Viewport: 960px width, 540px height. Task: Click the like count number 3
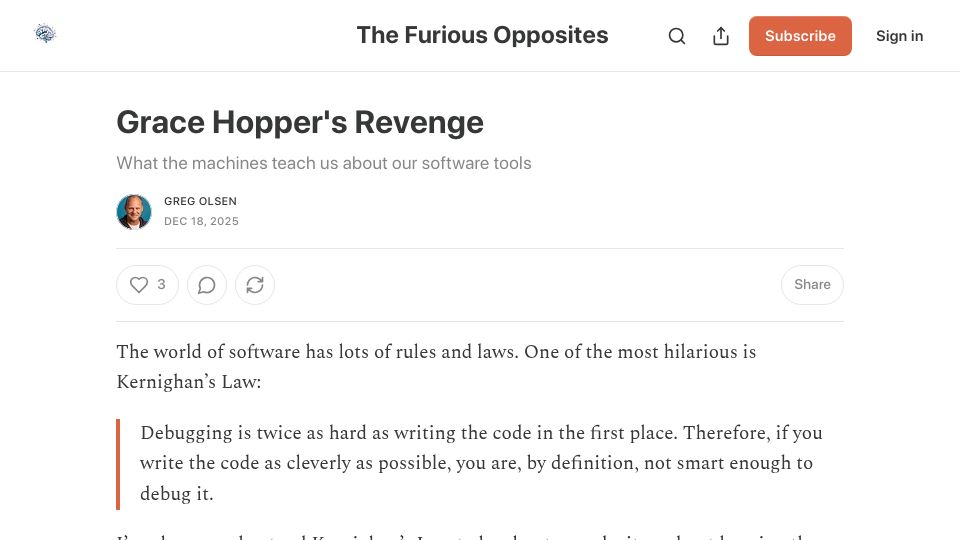161,285
